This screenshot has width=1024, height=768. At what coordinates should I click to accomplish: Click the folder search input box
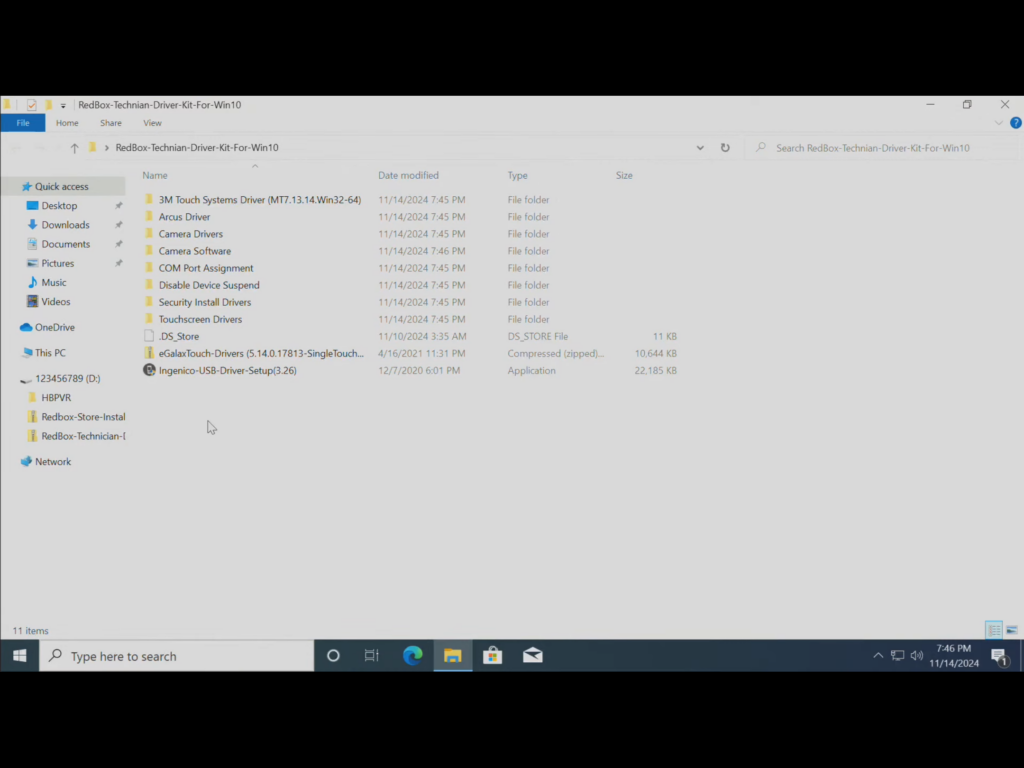[x=872, y=148]
